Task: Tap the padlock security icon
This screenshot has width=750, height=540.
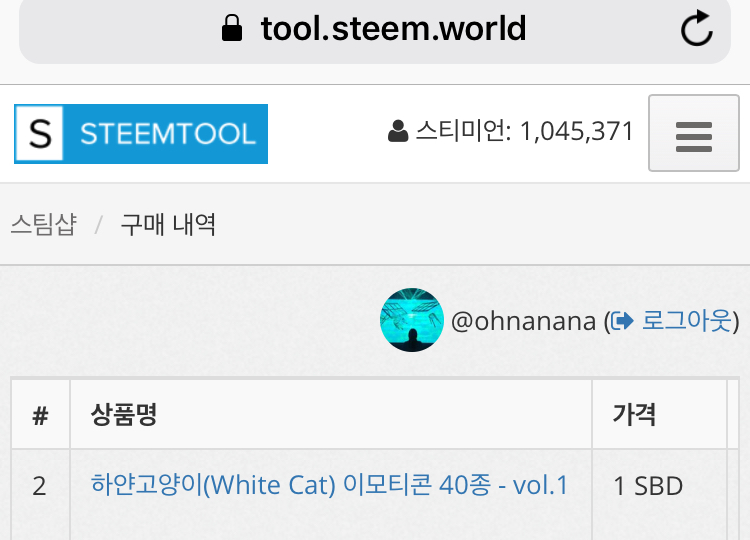Action: [x=232, y=28]
